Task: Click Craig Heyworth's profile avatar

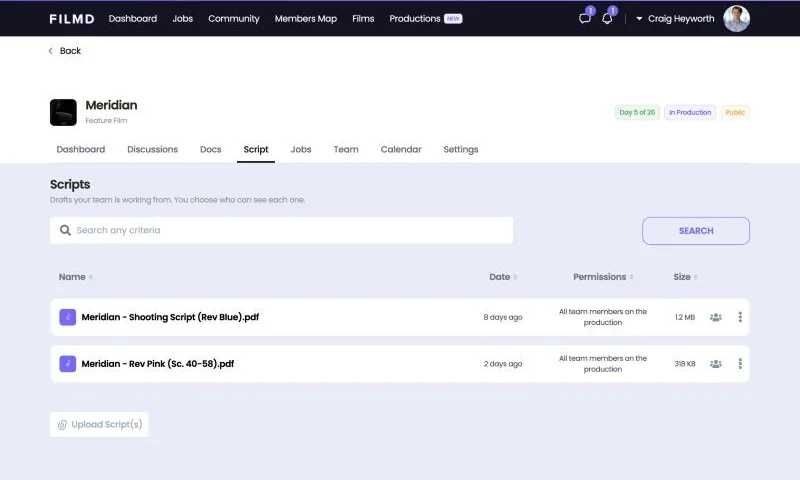Action: click(736, 19)
